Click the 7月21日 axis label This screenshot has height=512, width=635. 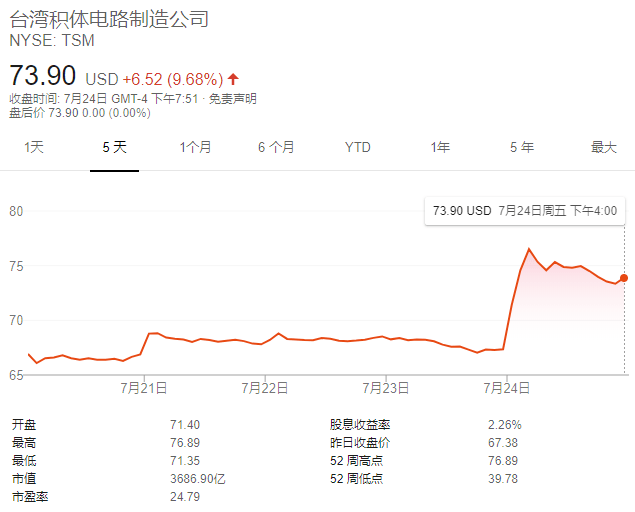click(144, 388)
